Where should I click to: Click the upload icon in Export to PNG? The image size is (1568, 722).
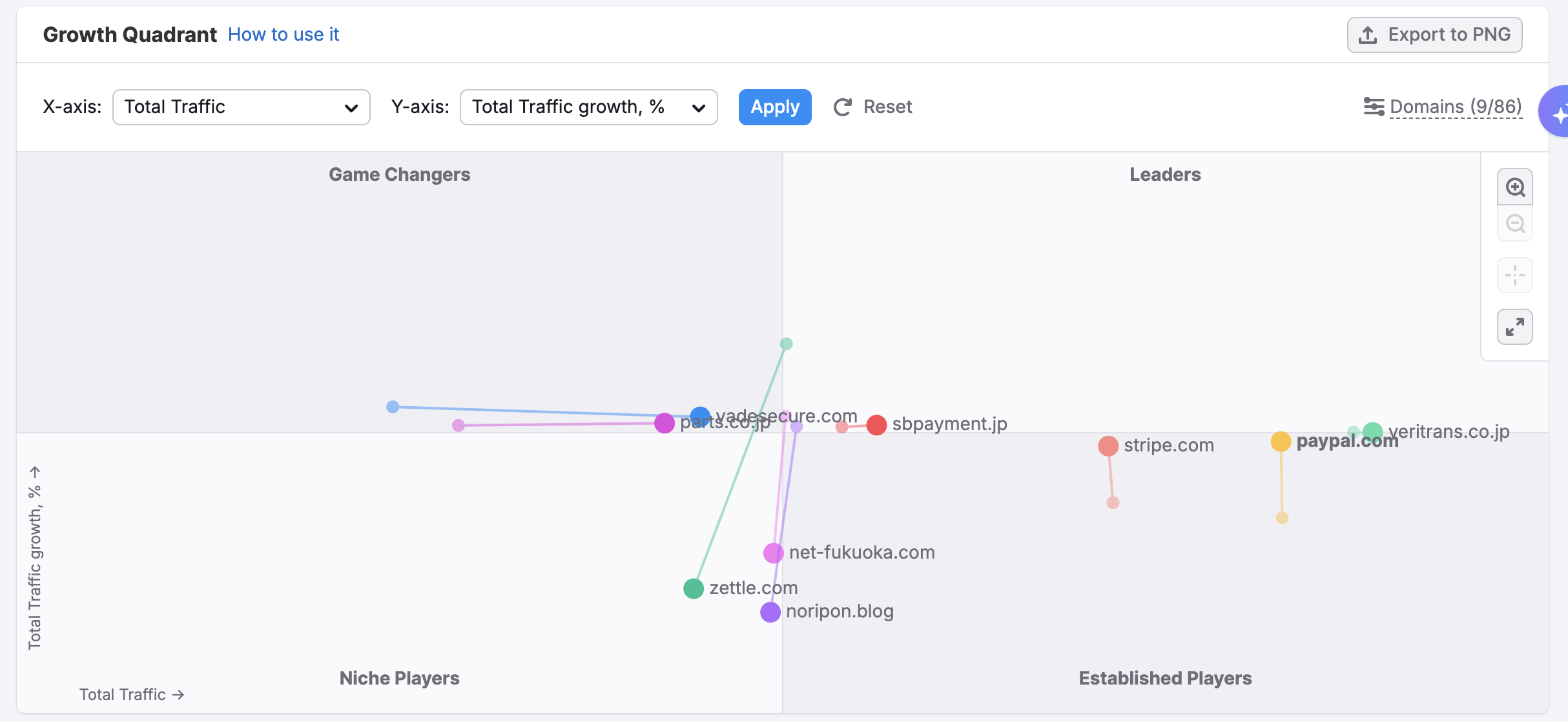(1368, 35)
